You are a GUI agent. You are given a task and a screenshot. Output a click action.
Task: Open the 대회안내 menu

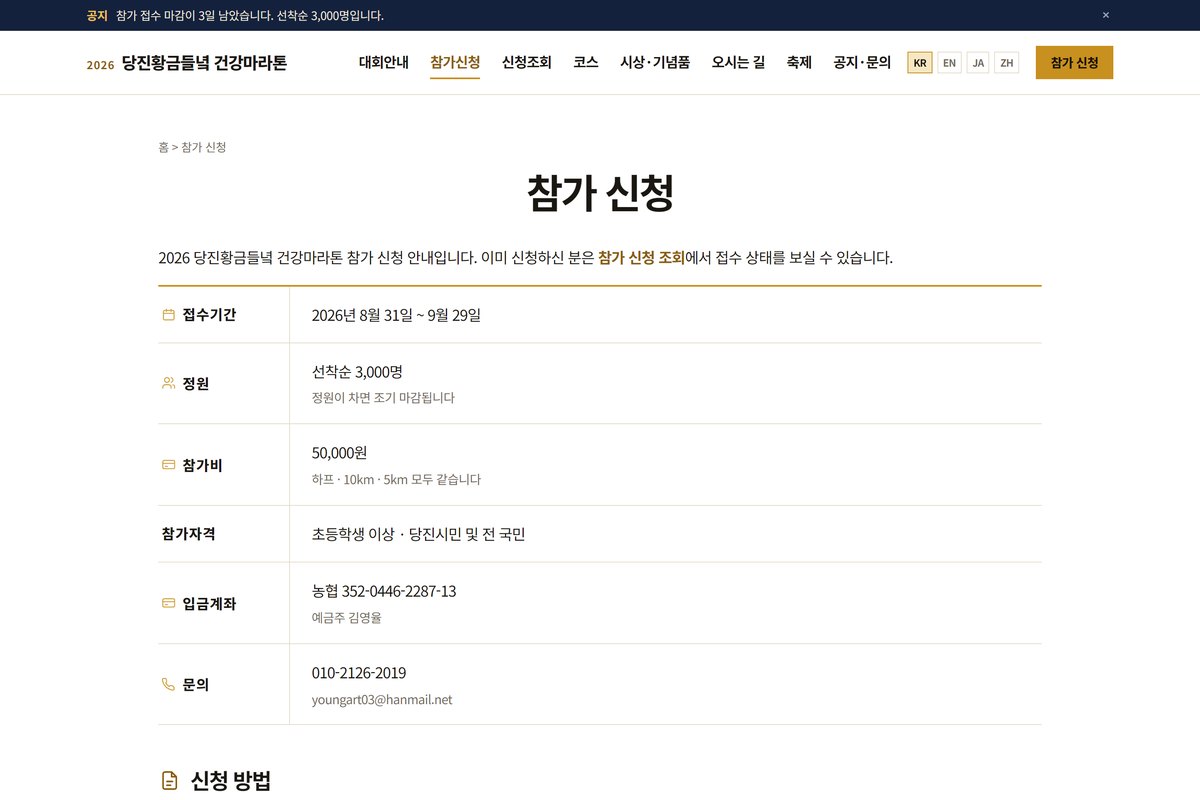[384, 62]
